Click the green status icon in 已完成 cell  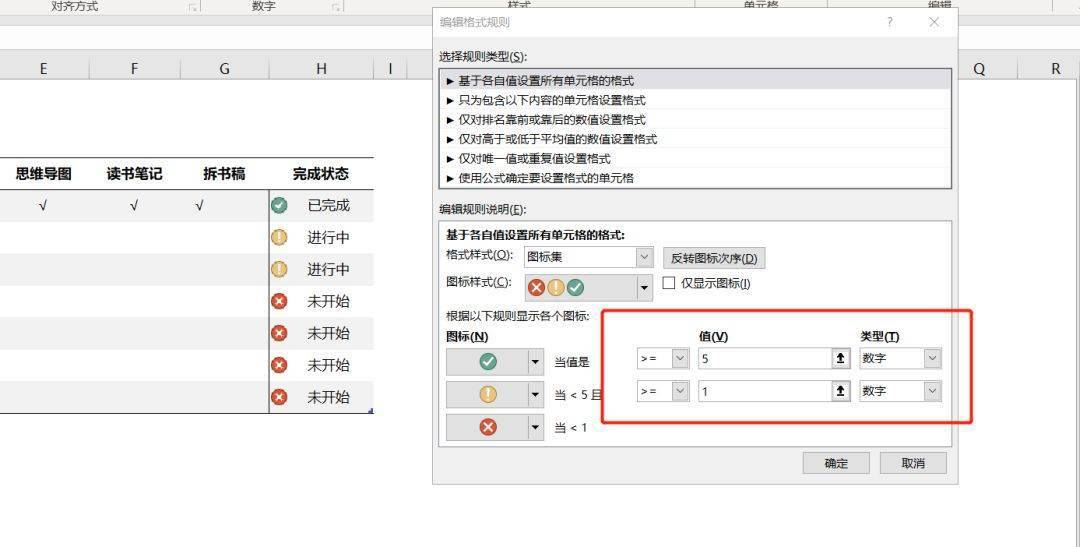click(279, 205)
